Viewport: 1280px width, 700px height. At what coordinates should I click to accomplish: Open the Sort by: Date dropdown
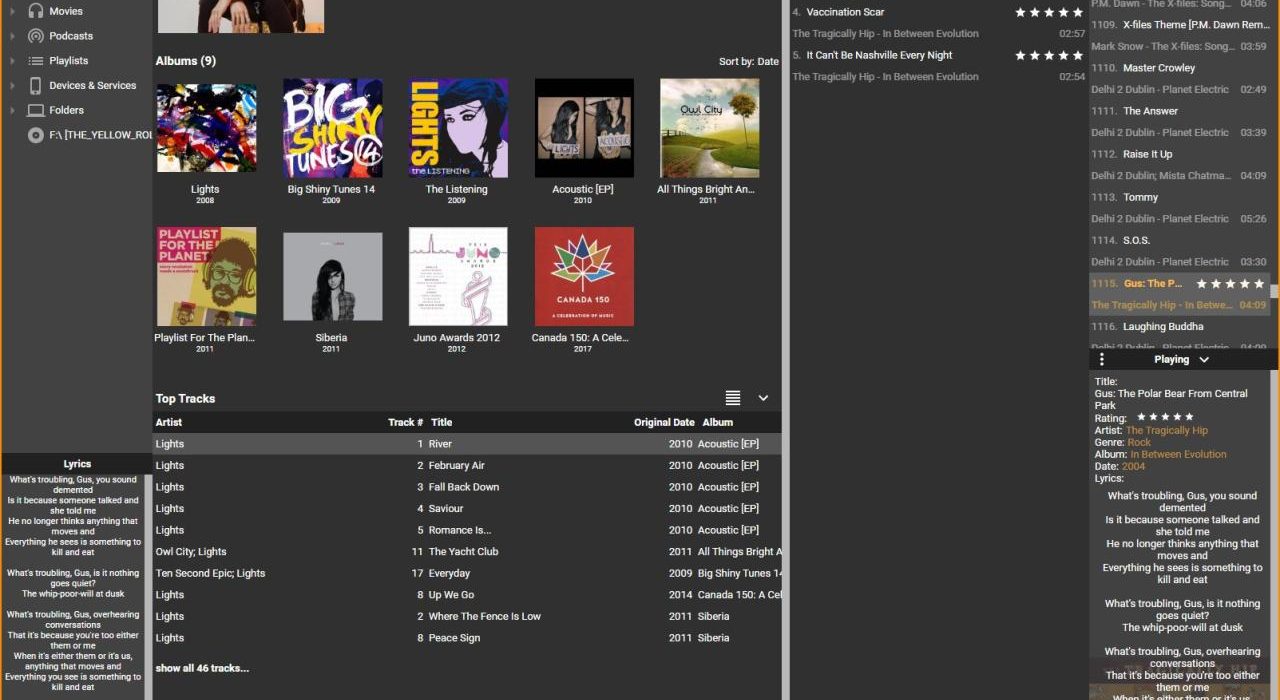point(748,62)
